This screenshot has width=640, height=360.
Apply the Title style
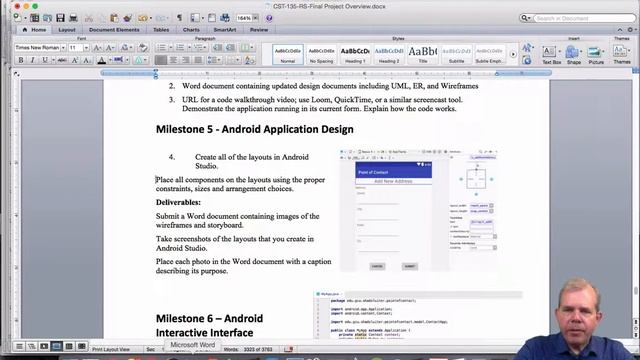pyautogui.click(x=423, y=55)
